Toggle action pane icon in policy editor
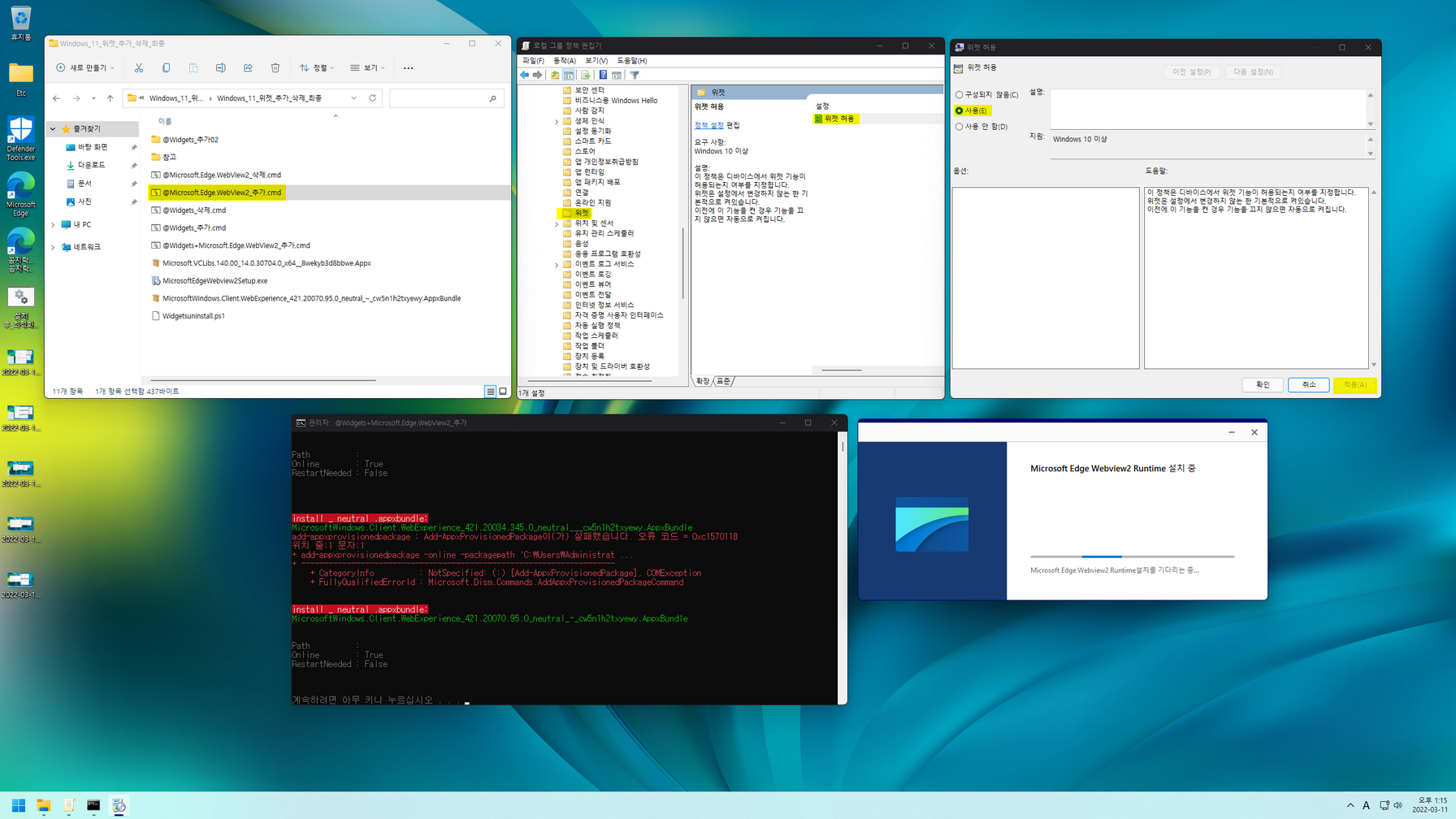This screenshot has height=819, width=1456. (x=617, y=75)
